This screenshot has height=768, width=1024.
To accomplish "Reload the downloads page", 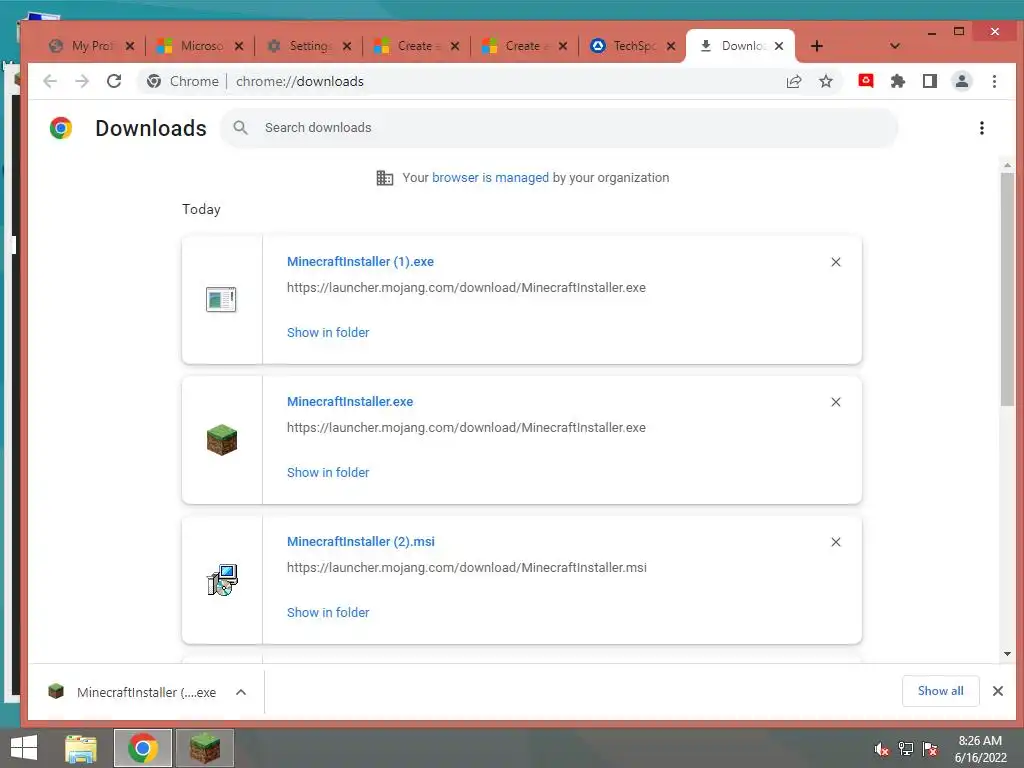I will point(114,81).
